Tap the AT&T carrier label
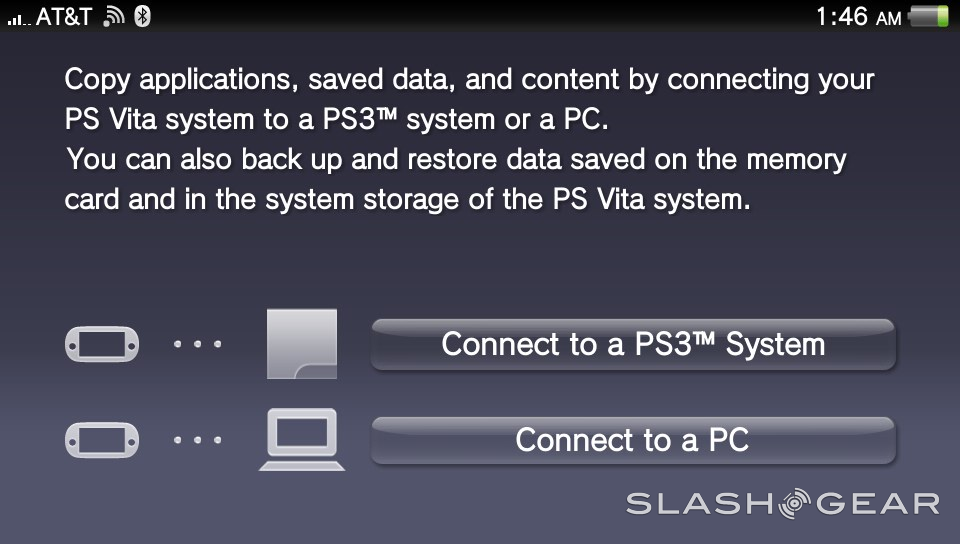 (64, 17)
